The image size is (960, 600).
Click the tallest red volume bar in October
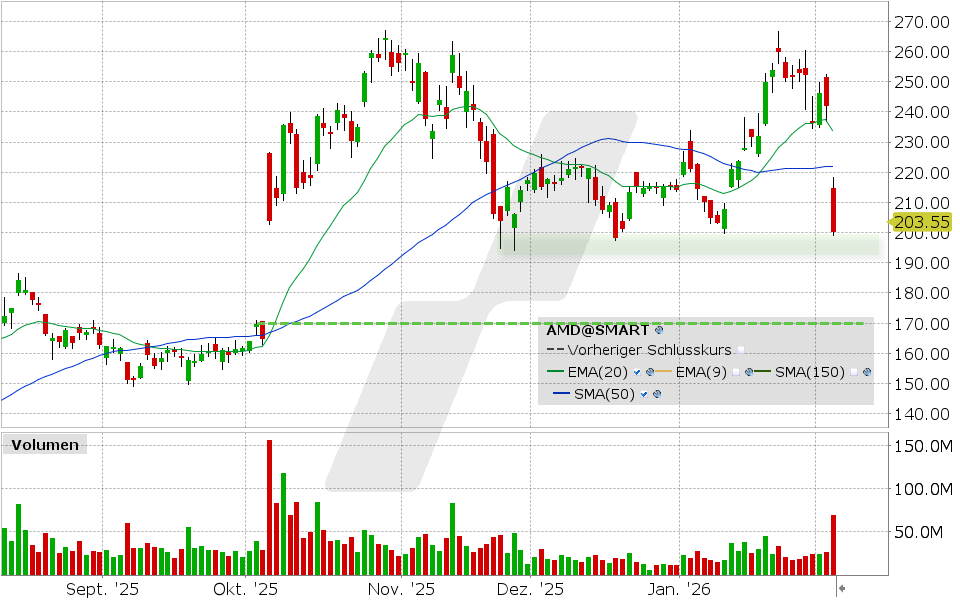pyautogui.click(x=270, y=500)
